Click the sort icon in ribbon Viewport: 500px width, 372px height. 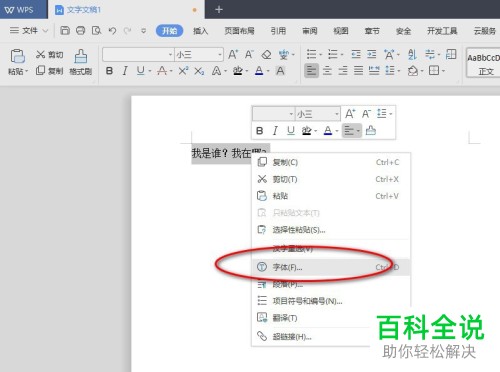(412, 54)
